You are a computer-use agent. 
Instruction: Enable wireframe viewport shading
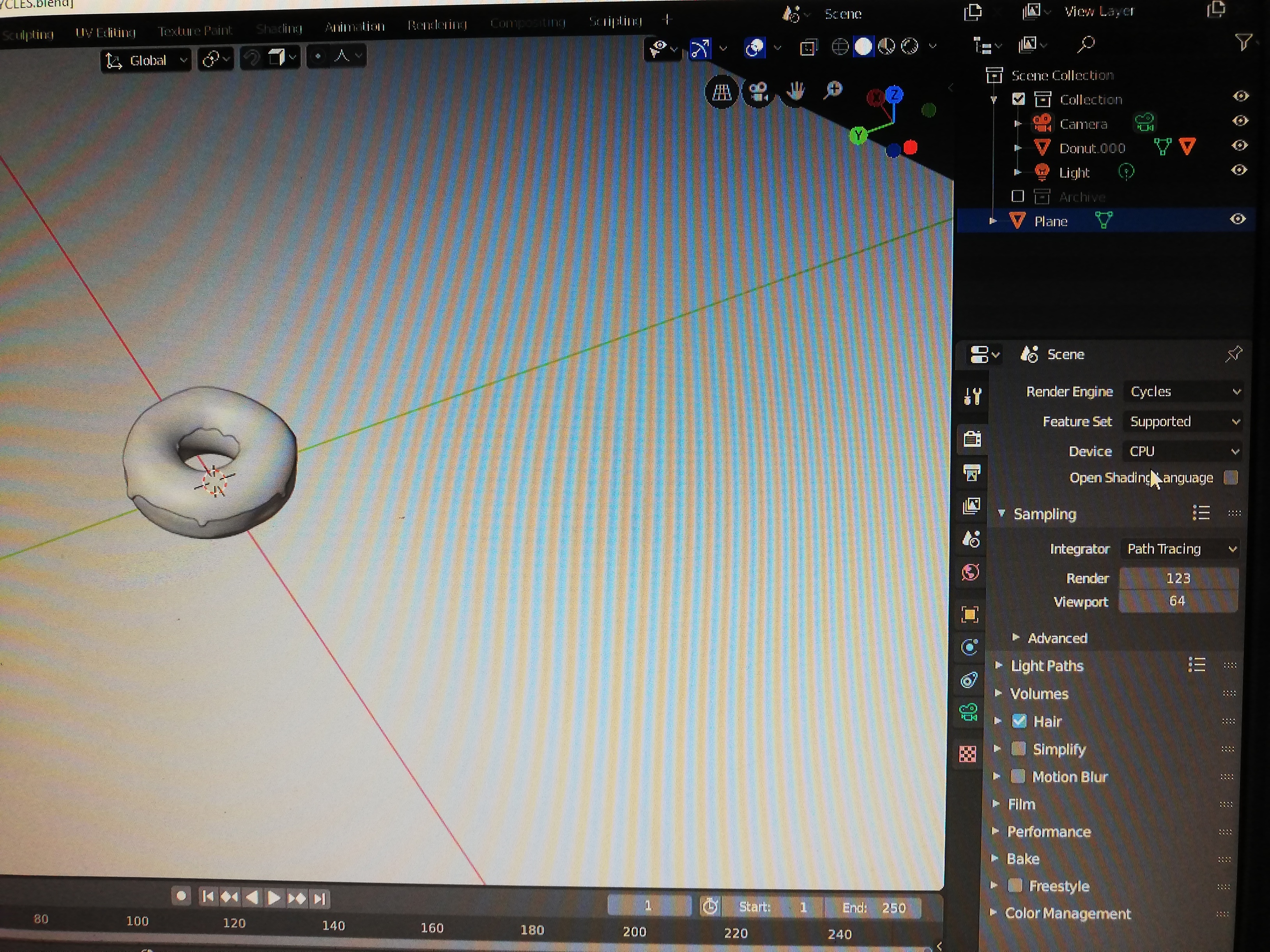click(840, 46)
